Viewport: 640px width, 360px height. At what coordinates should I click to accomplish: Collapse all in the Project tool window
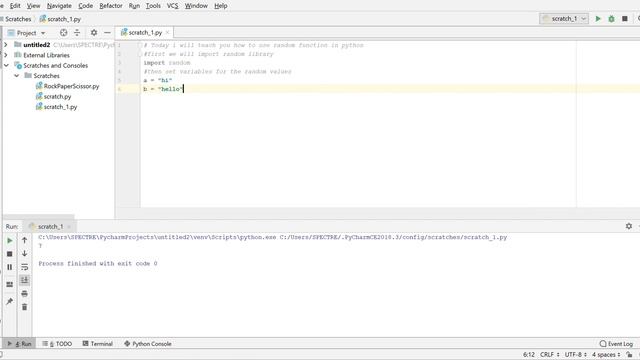click(77, 33)
